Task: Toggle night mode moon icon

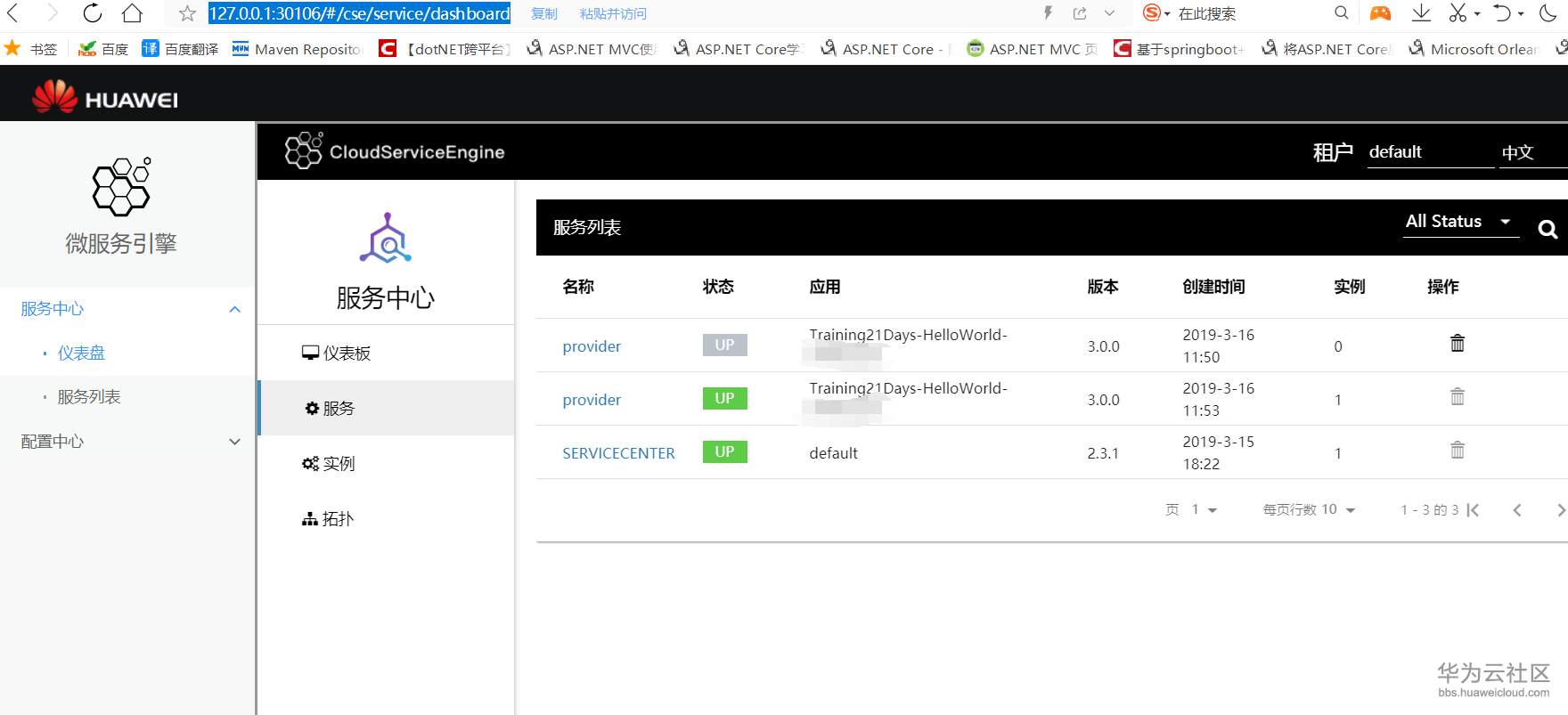Action: pyautogui.click(x=1548, y=13)
